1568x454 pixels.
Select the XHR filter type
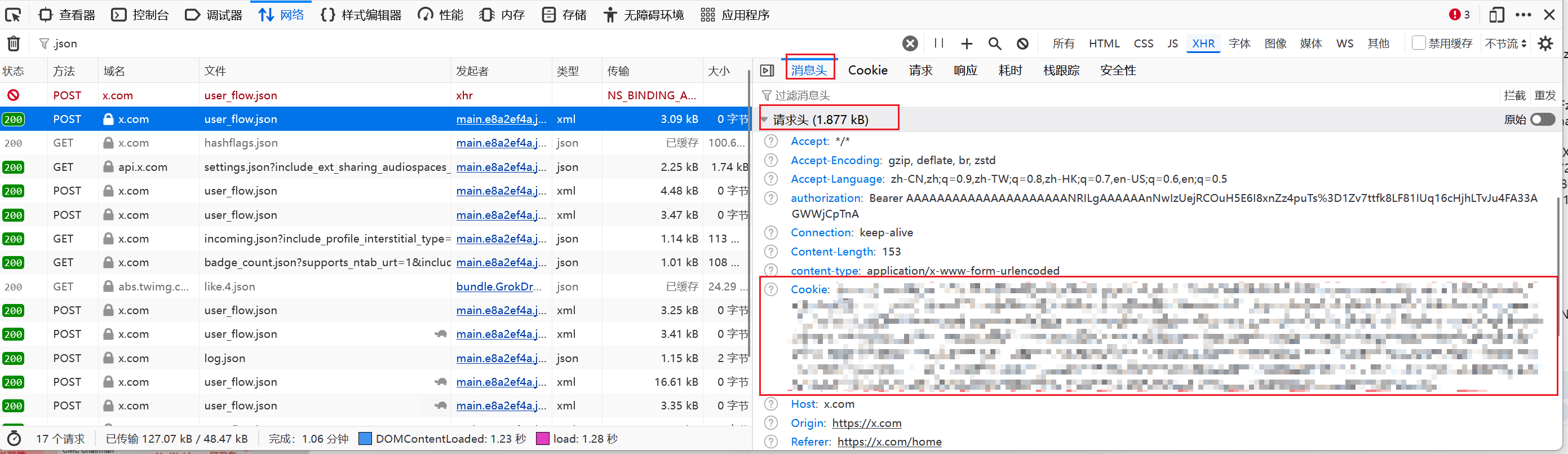pyautogui.click(x=1203, y=43)
